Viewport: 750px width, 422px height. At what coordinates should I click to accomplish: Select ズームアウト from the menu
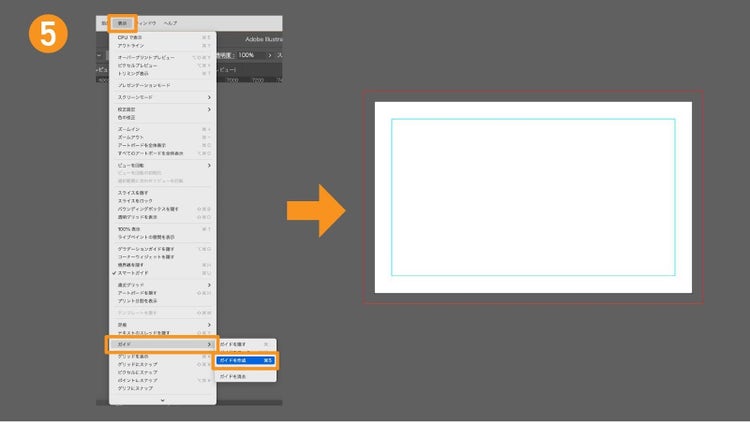(x=163, y=137)
